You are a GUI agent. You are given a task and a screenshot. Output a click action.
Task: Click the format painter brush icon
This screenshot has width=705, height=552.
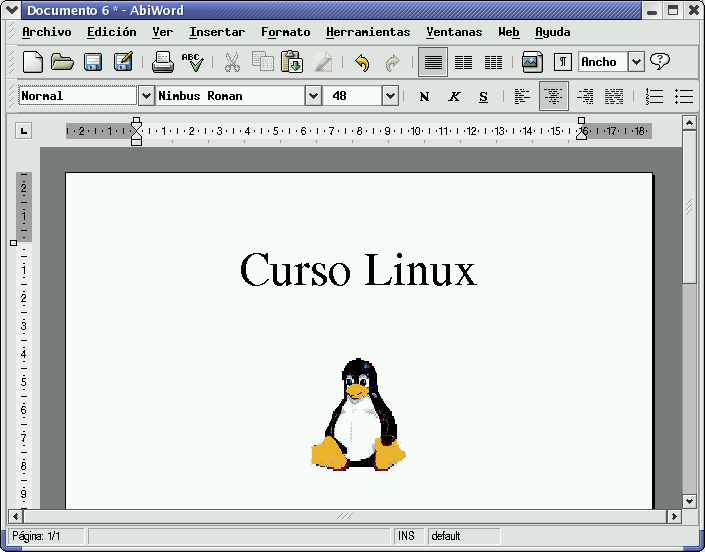click(323, 62)
